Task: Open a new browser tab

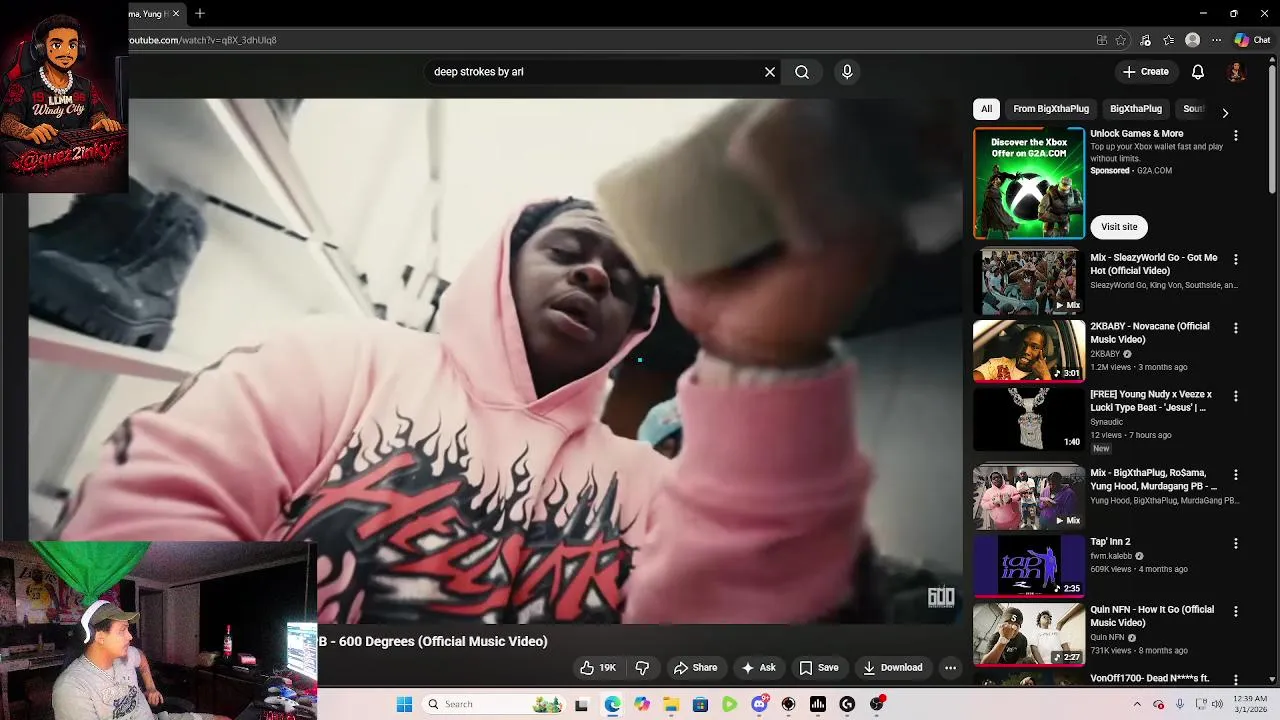Action: pyautogui.click(x=200, y=14)
